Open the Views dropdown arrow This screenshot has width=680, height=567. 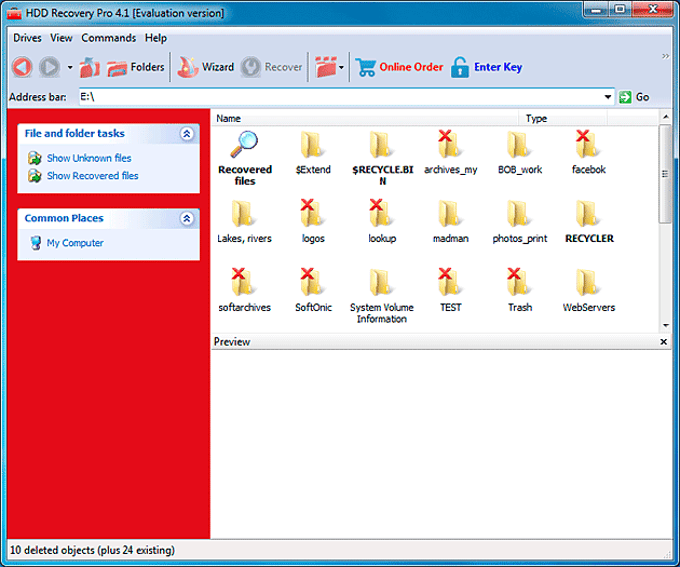341,68
